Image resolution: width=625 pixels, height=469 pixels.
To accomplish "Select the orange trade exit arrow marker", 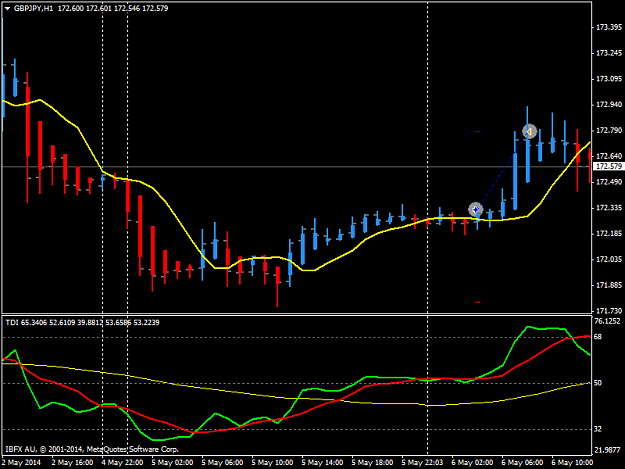I will (x=529, y=131).
